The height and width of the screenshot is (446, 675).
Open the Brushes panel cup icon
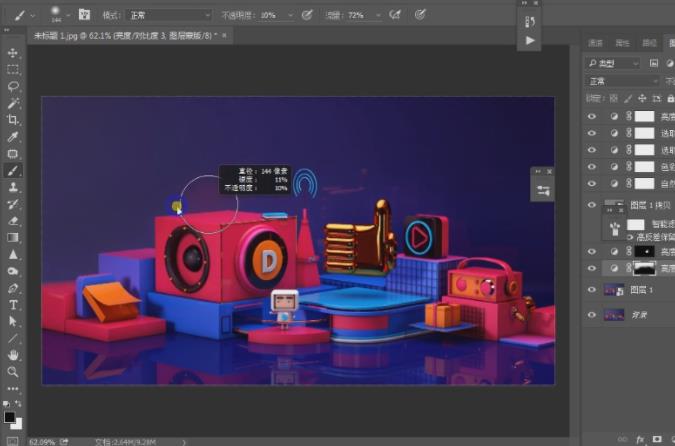pyautogui.click(x=615, y=229)
